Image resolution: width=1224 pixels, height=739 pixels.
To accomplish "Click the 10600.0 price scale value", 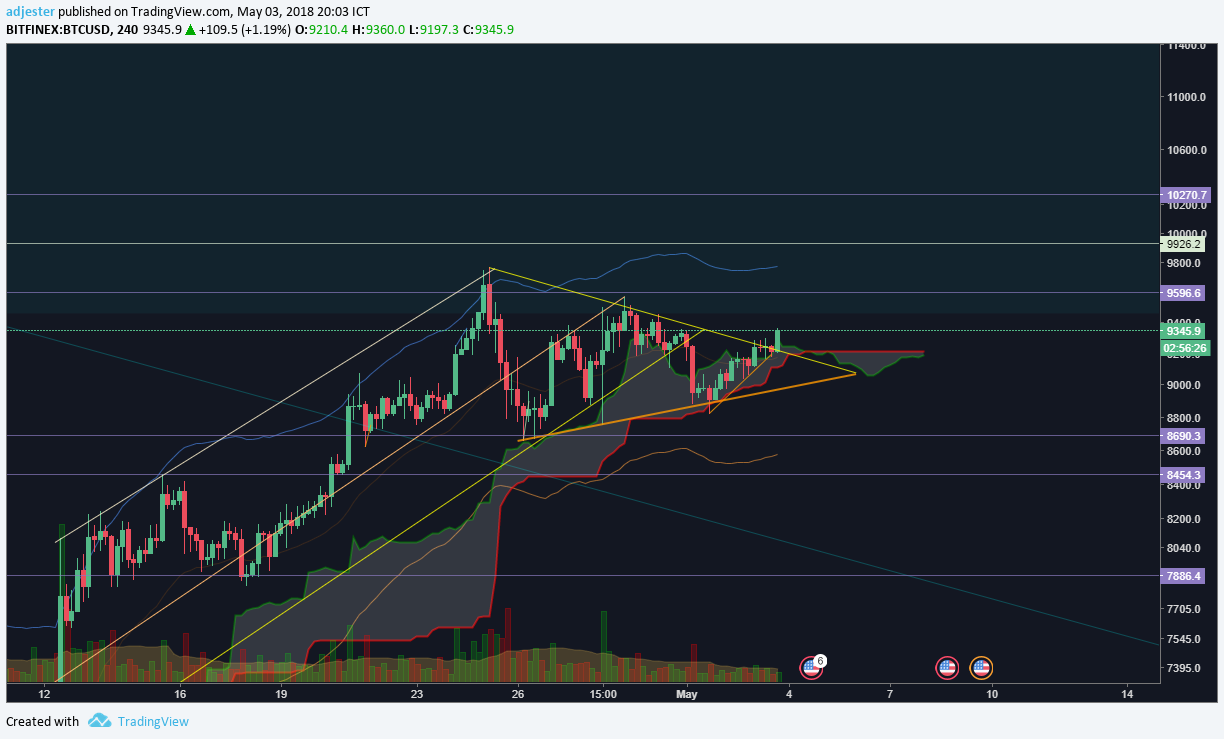I will coord(1186,150).
